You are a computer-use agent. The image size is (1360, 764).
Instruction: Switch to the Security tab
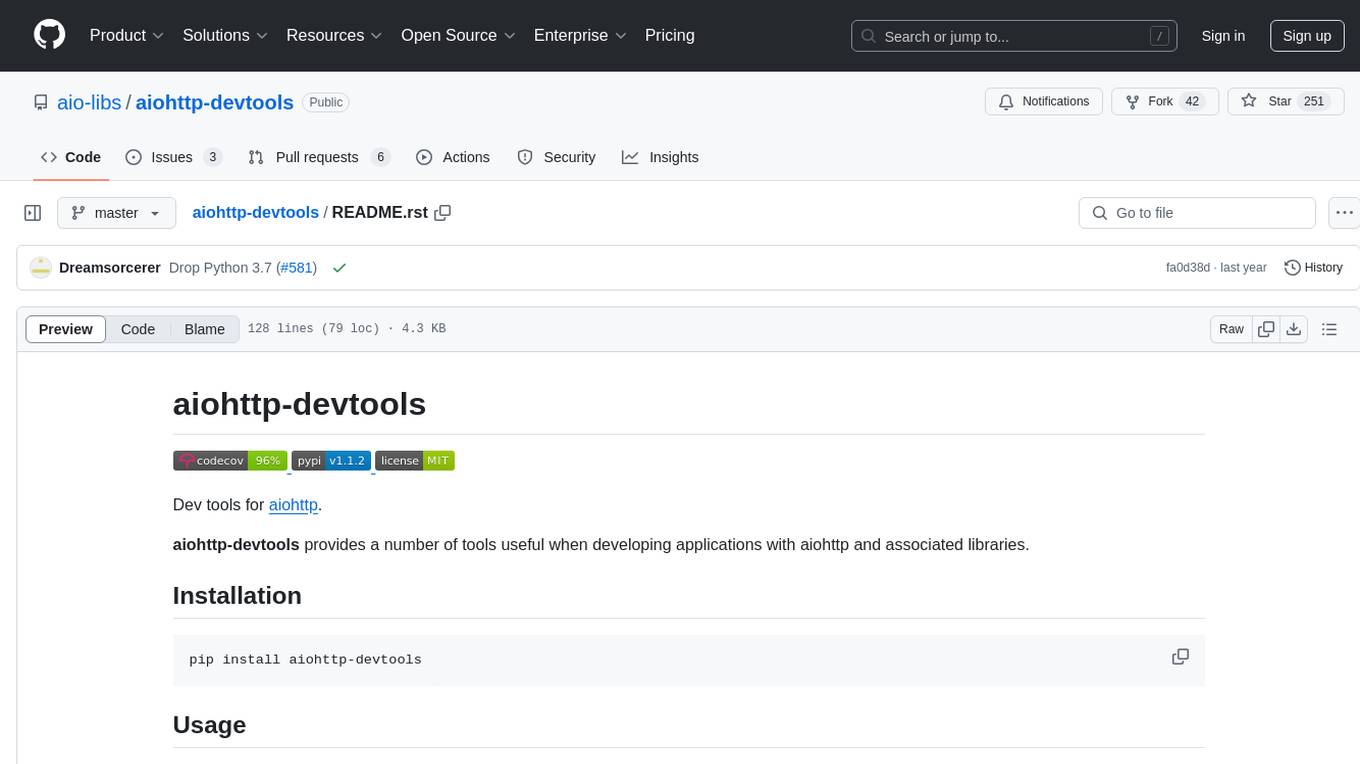(556, 157)
